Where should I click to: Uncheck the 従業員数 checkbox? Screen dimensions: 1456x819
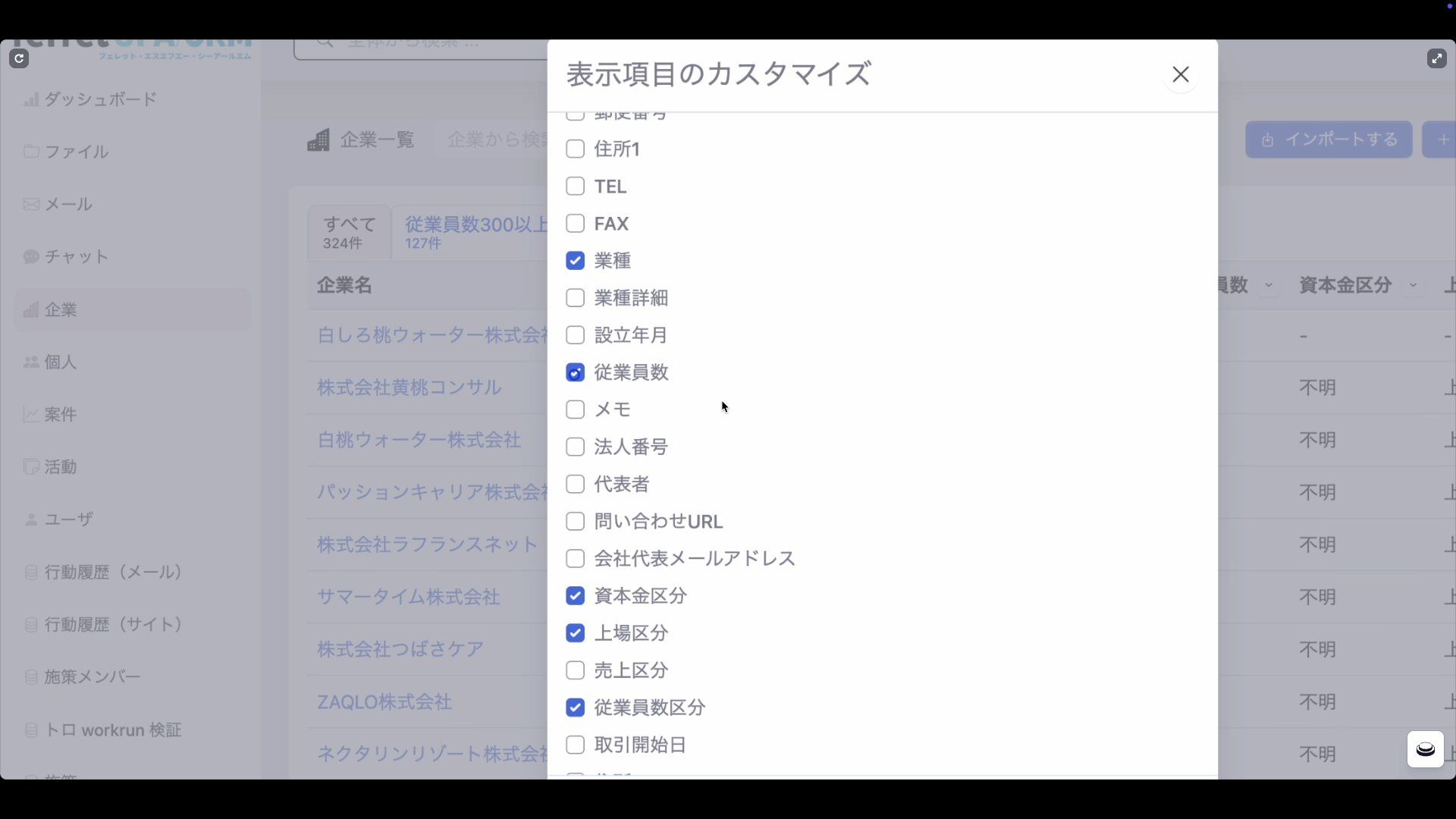coord(575,372)
